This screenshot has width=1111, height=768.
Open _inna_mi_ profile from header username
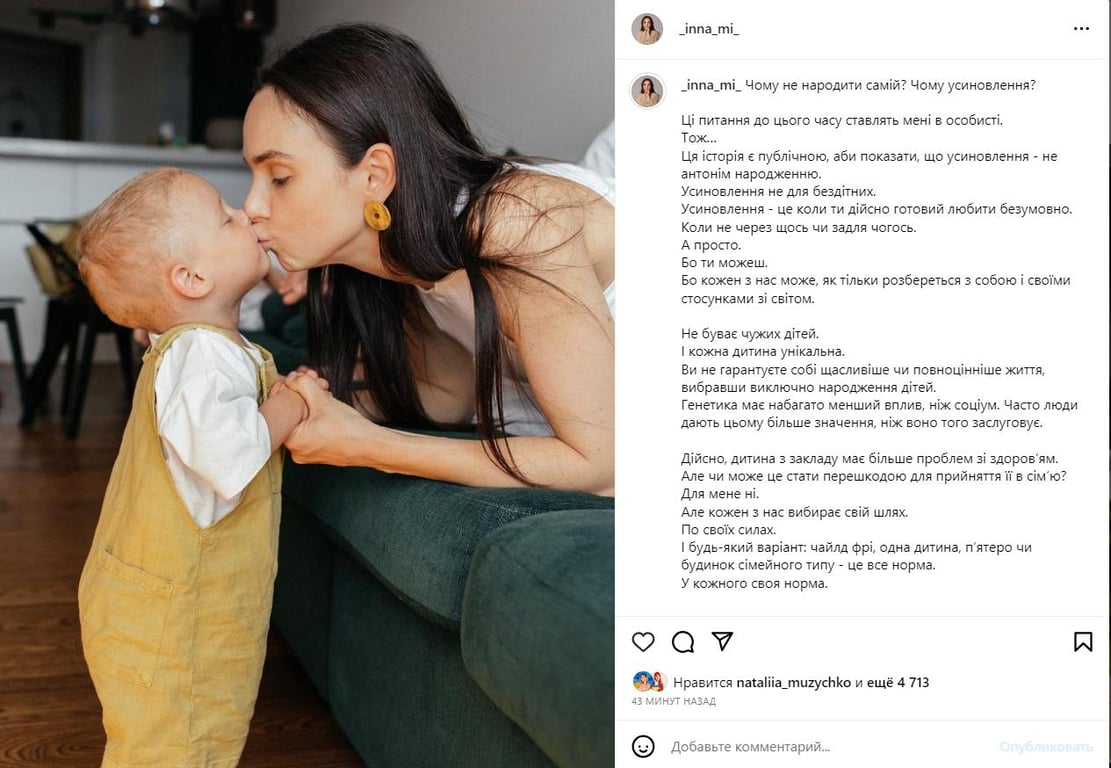pyautogui.click(x=709, y=29)
